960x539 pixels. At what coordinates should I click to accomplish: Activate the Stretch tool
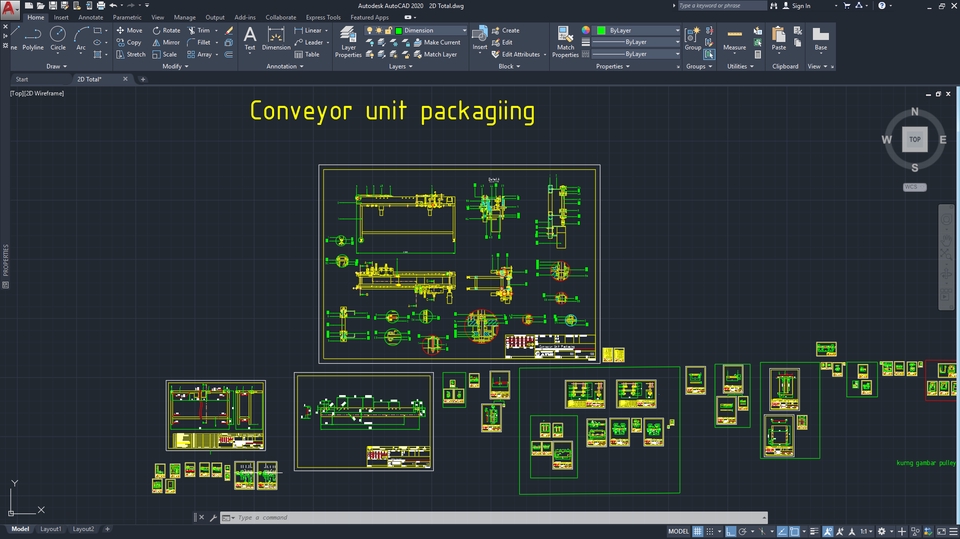pos(130,55)
